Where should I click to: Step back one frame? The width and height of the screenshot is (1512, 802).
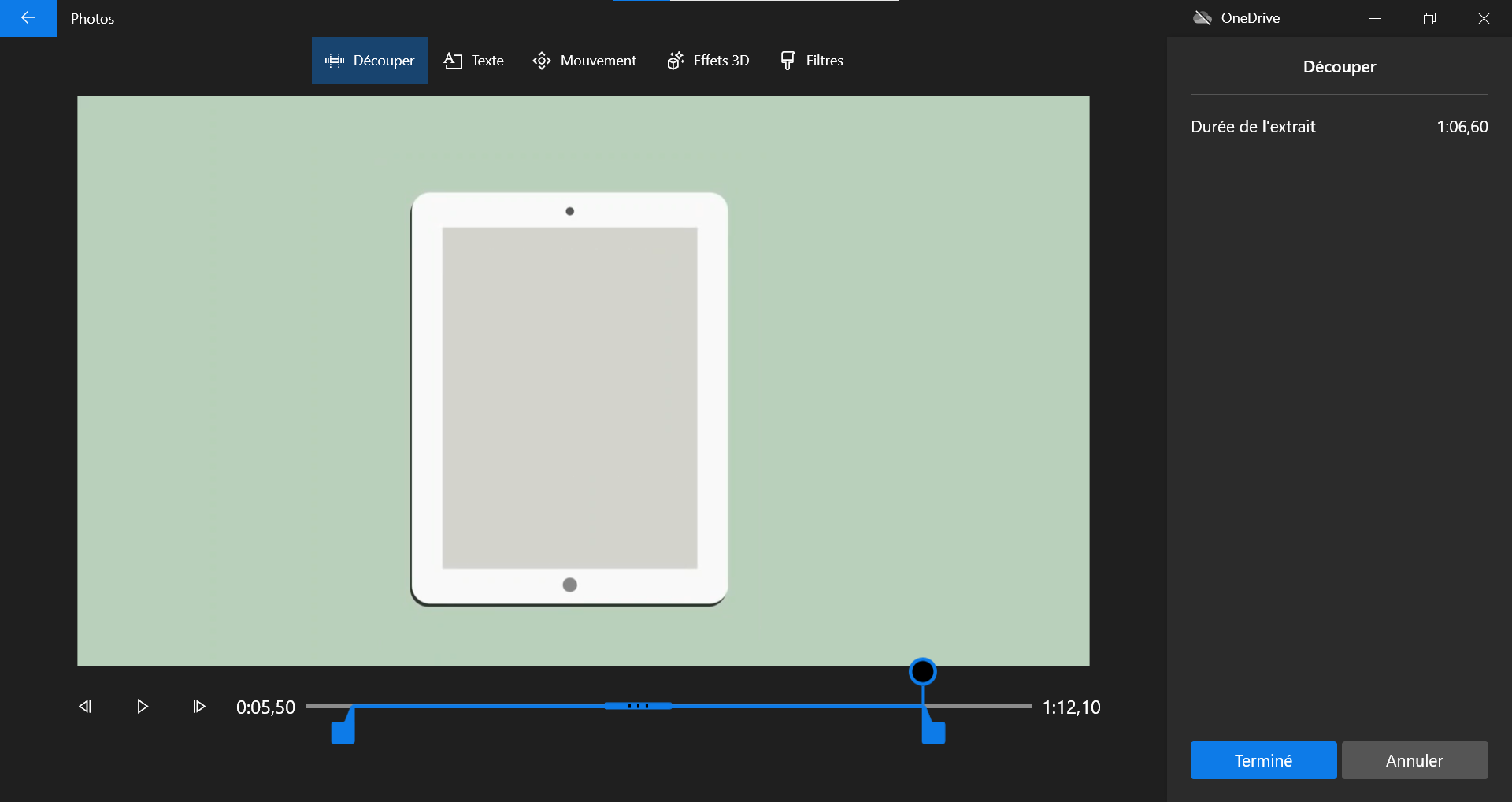tap(85, 707)
